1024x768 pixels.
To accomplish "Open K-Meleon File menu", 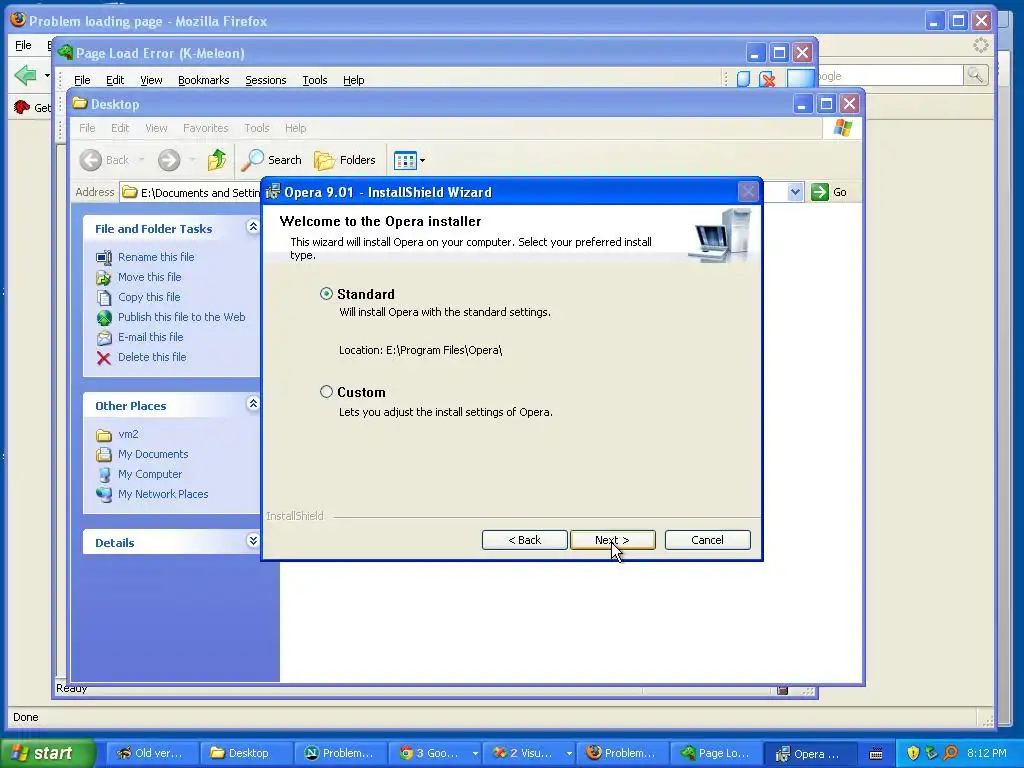I will tap(82, 80).
